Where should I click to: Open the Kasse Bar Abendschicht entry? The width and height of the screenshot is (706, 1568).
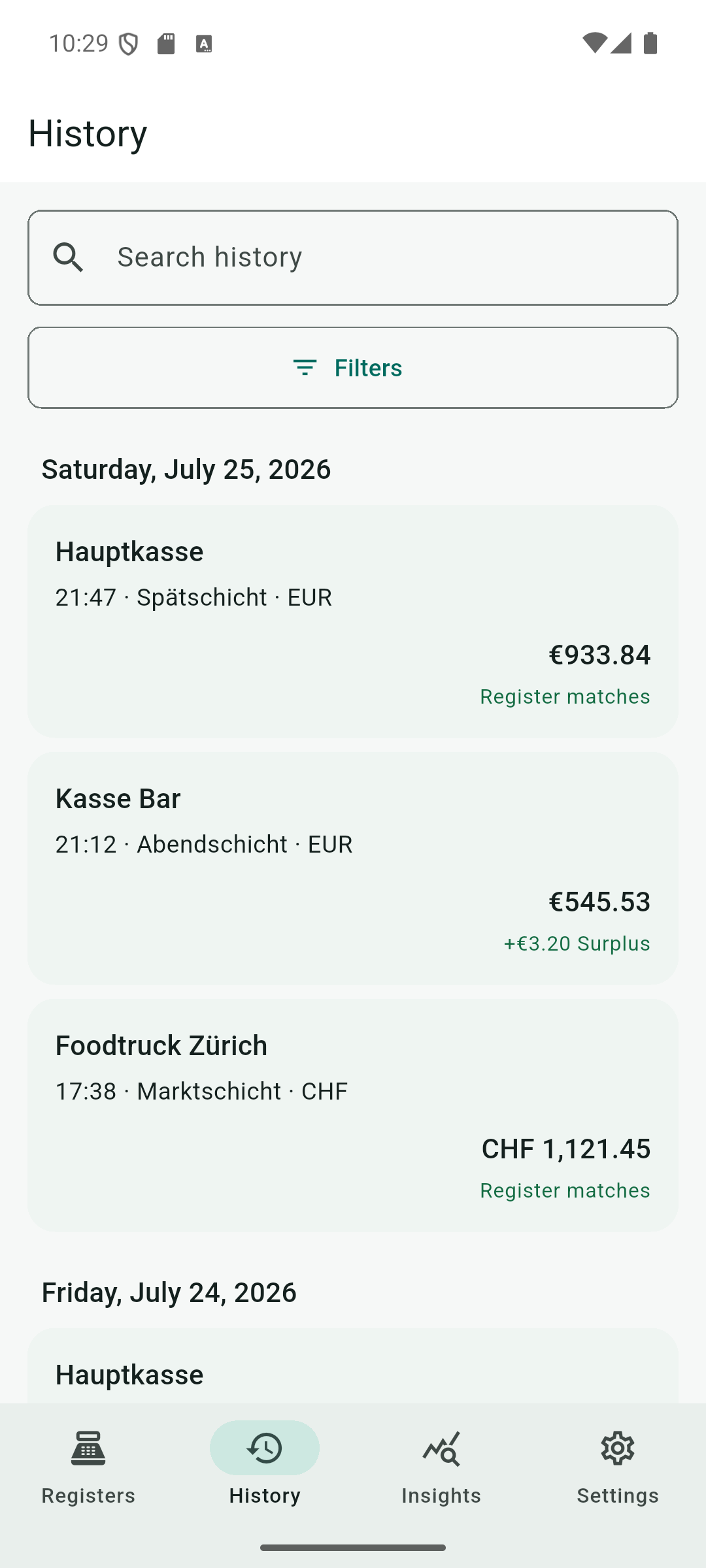click(353, 868)
